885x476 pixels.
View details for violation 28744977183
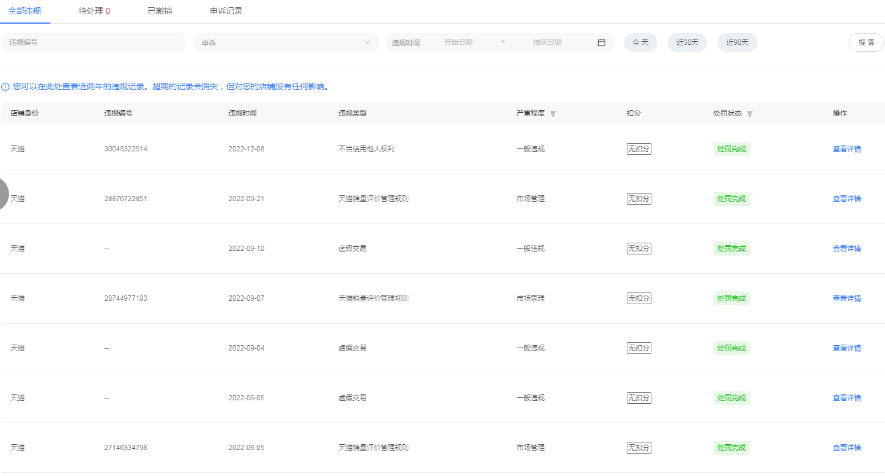click(847, 298)
